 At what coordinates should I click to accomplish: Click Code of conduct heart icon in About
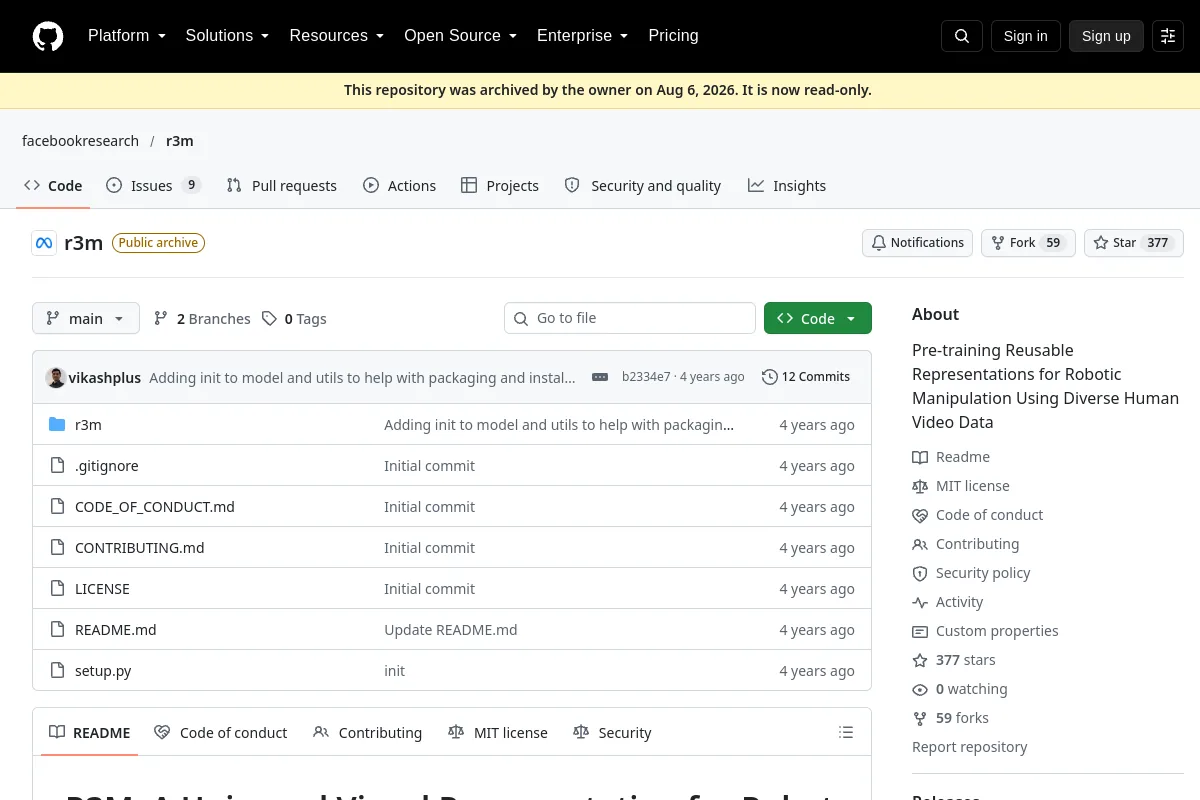(920, 515)
